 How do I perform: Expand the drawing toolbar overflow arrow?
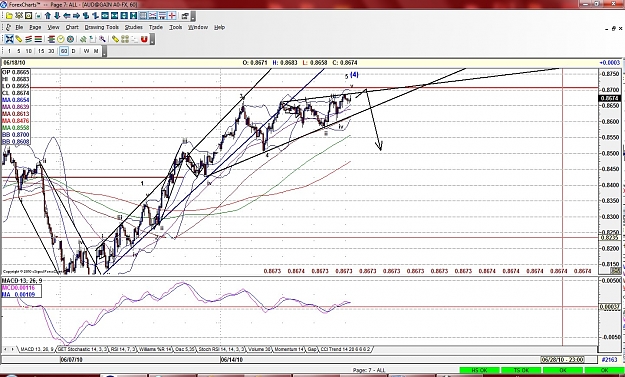(152, 39)
